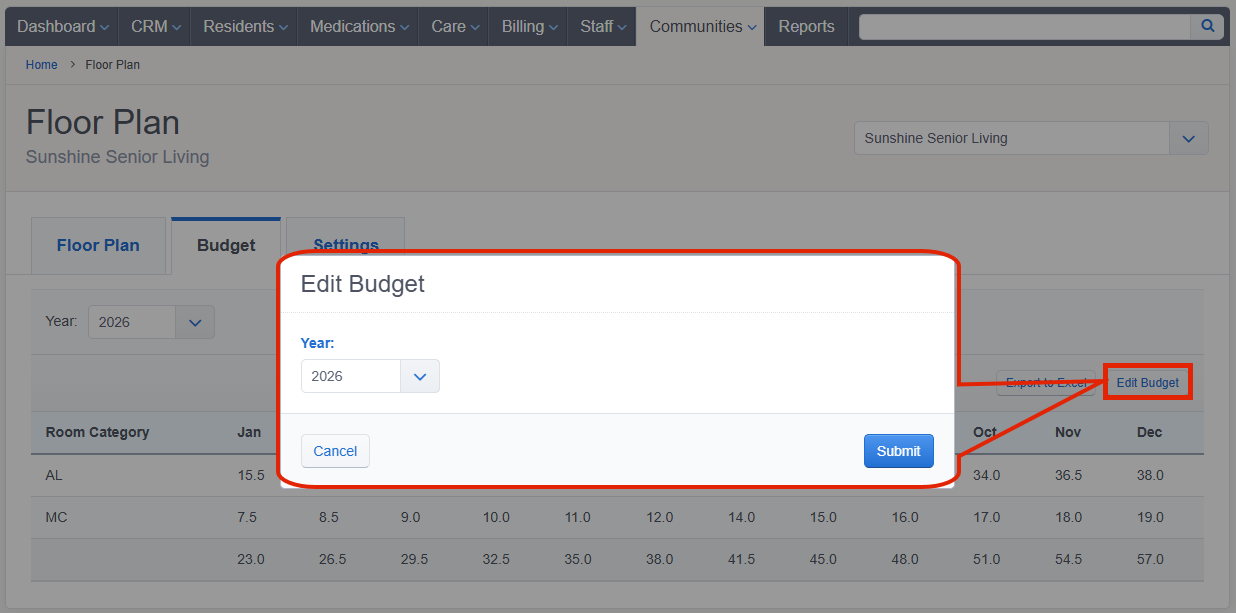Click the Edit Budget link
The width and height of the screenshot is (1236, 613).
[x=1148, y=383]
